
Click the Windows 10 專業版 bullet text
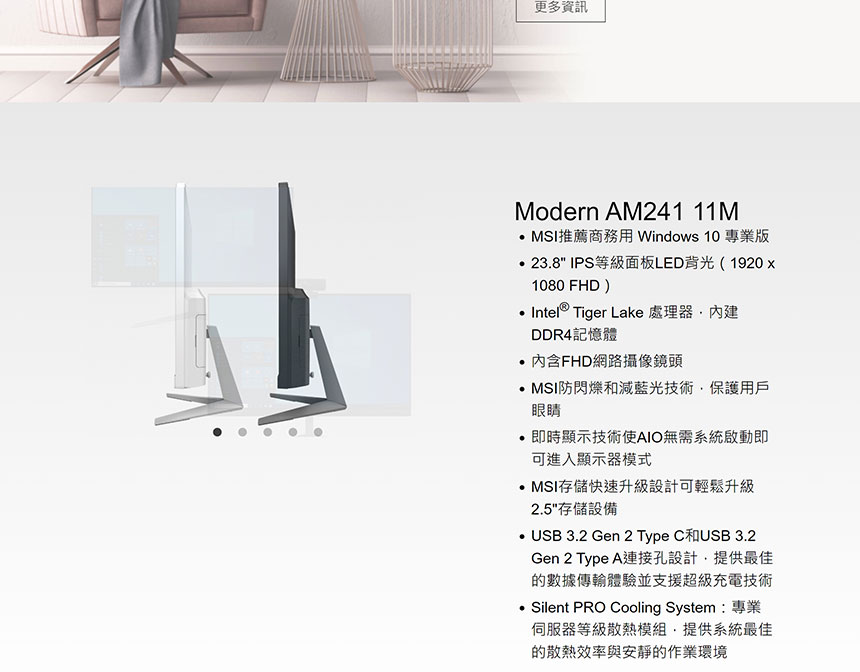tap(650, 236)
